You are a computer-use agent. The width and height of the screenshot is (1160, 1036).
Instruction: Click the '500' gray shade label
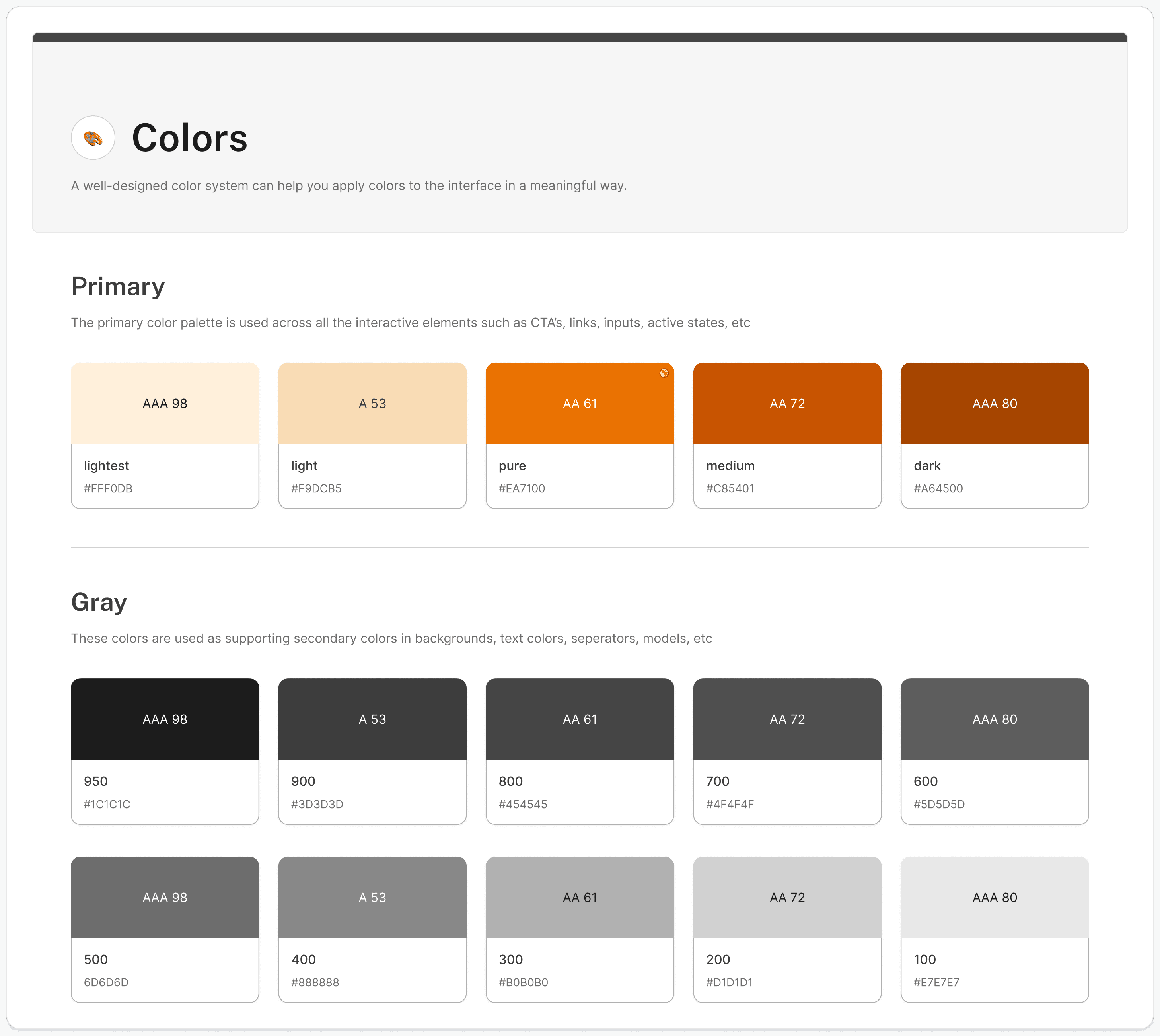[x=95, y=960]
